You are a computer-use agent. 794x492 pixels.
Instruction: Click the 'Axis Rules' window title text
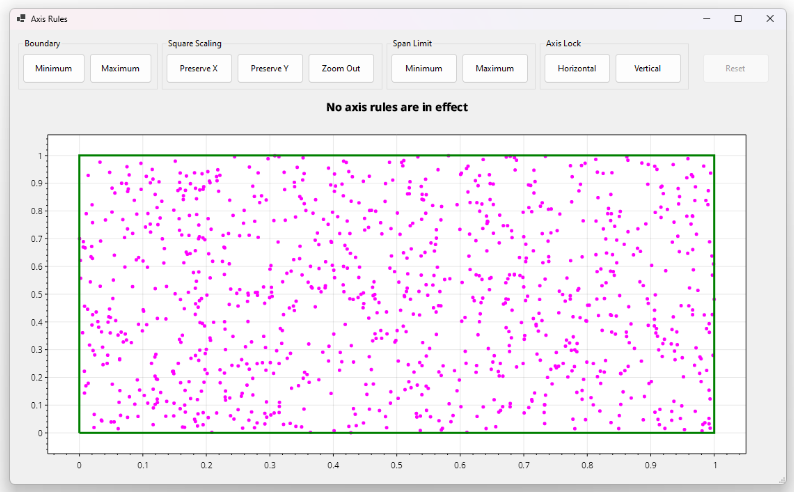(x=50, y=19)
